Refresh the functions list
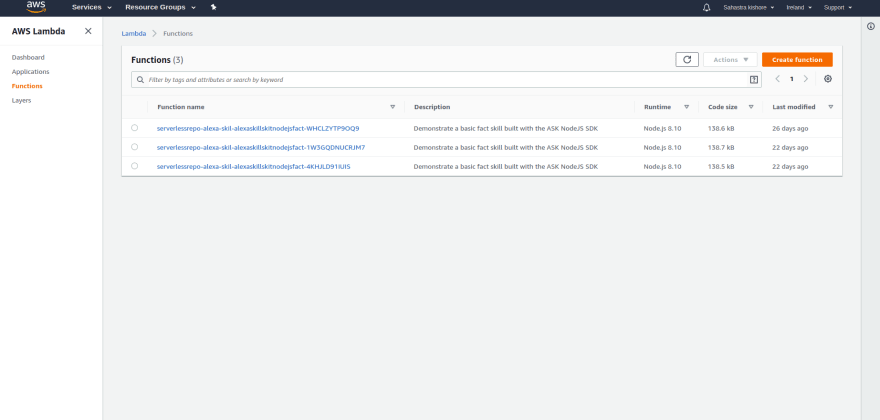Image resolution: width=880 pixels, height=420 pixels. coord(687,60)
